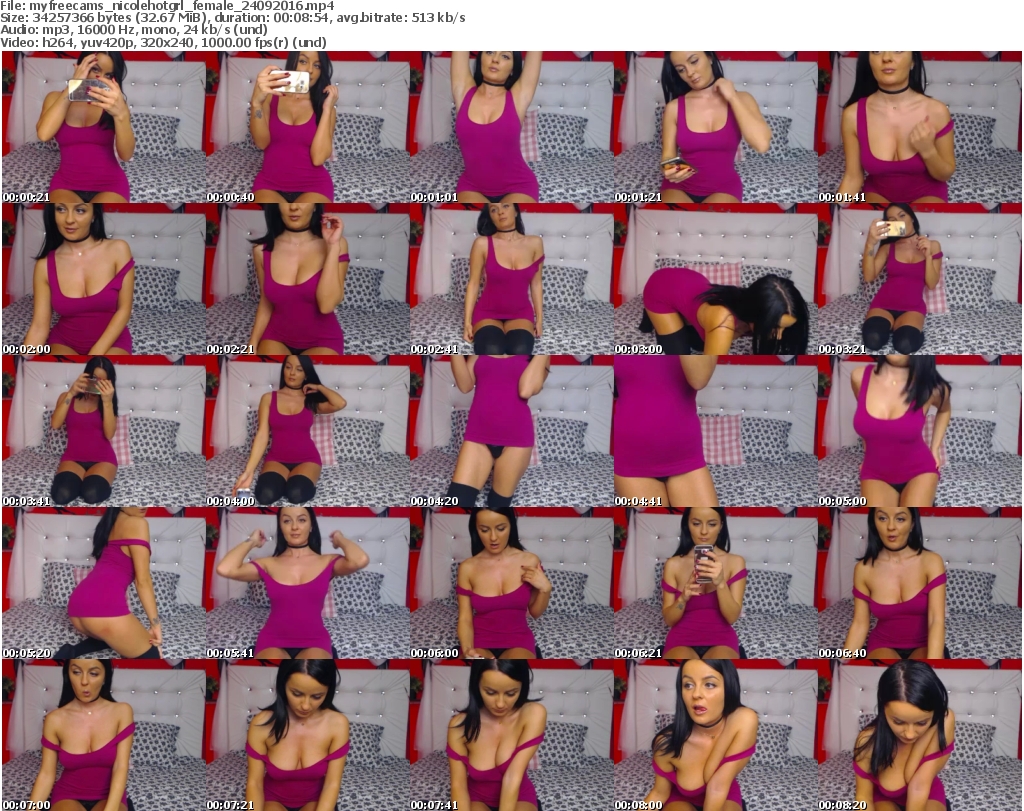Select the 00:03:41 frame

click(103, 431)
